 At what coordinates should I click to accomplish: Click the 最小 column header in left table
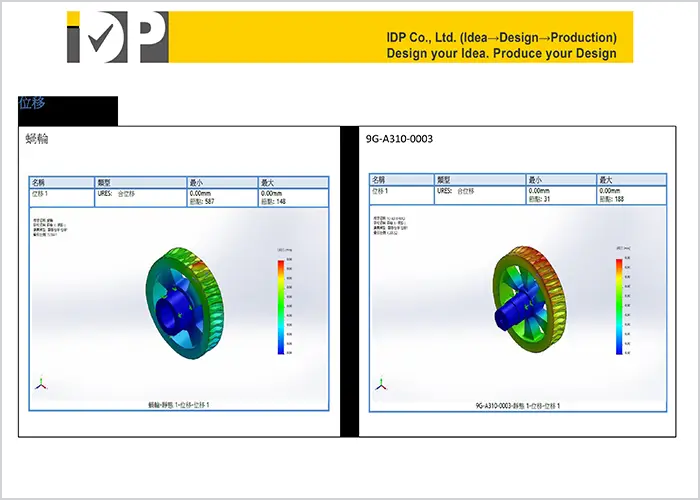(x=197, y=183)
